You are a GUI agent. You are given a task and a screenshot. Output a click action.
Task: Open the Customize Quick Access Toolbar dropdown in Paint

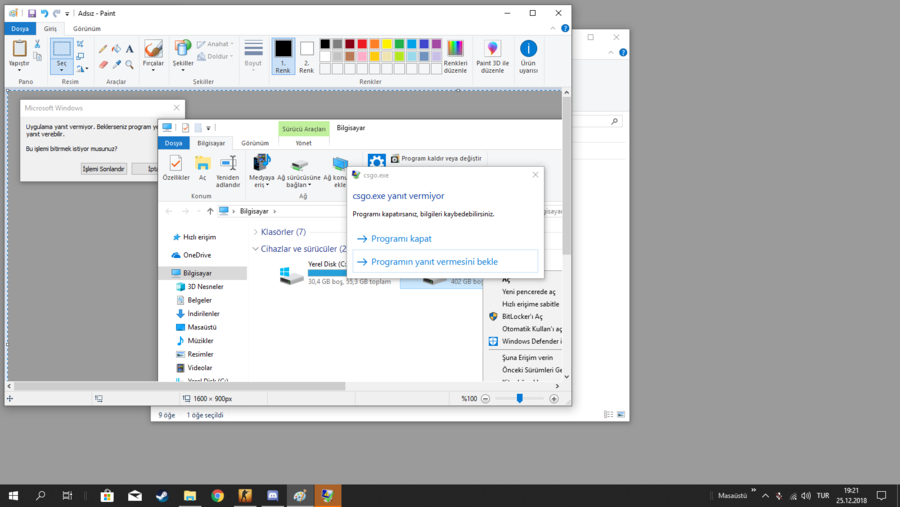[x=67, y=14]
